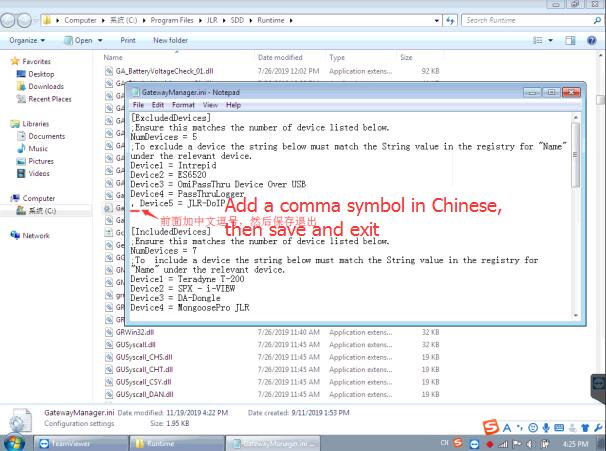
Task: Open the Notepad Format menu
Action: [x=183, y=105]
